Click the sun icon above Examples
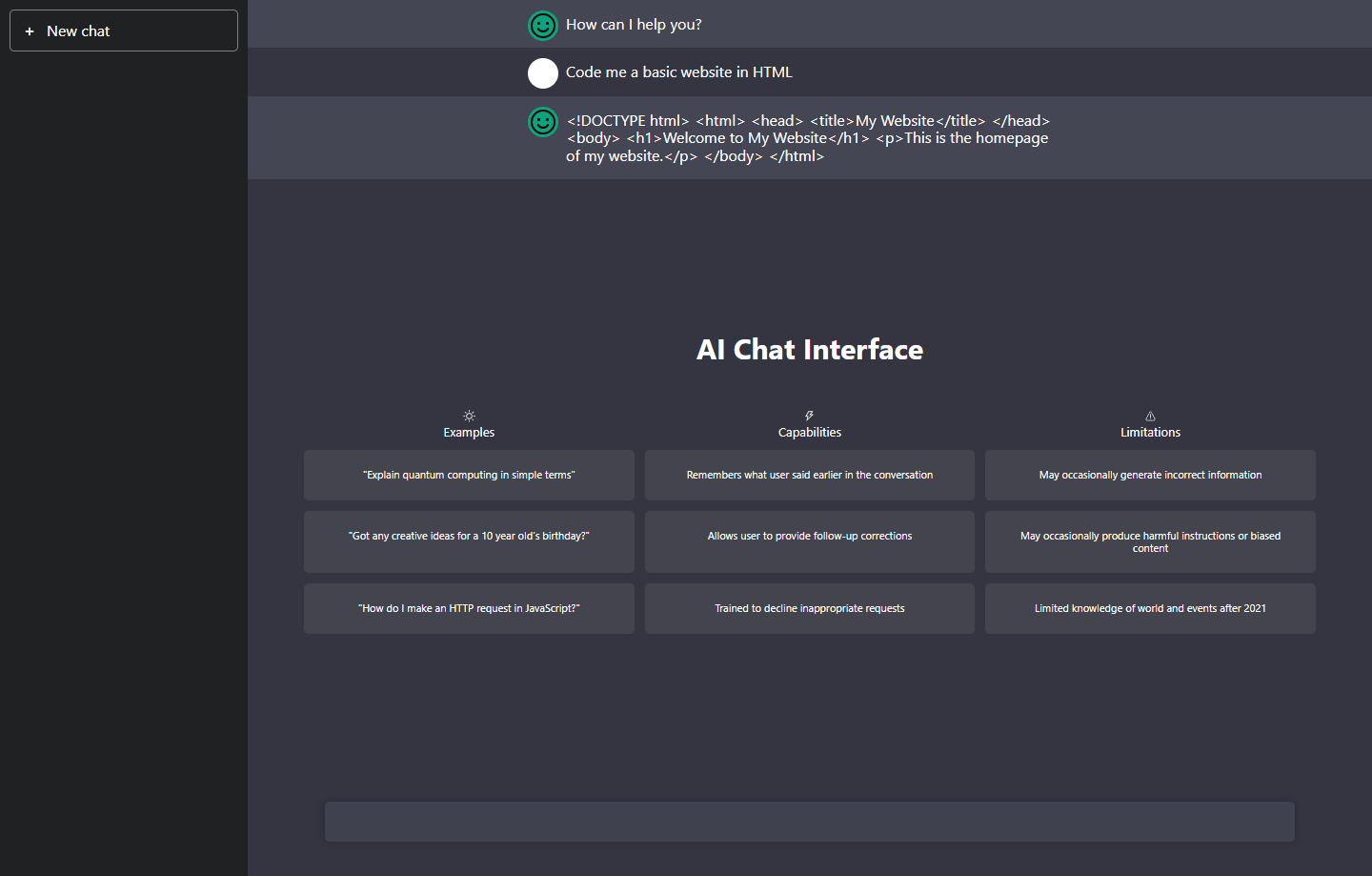 tap(469, 415)
